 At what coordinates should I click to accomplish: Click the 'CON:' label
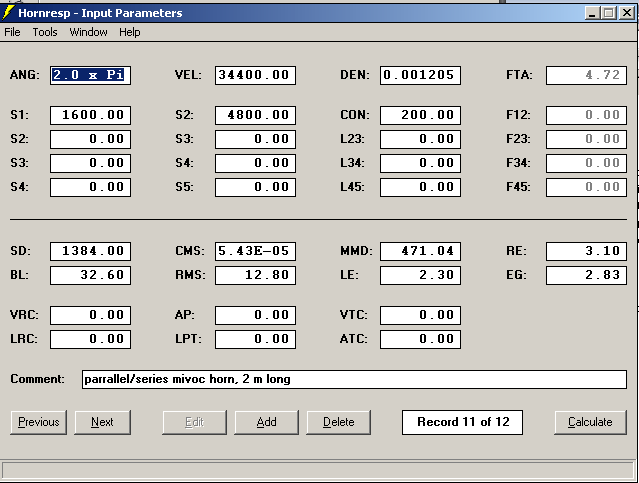click(x=355, y=115)
